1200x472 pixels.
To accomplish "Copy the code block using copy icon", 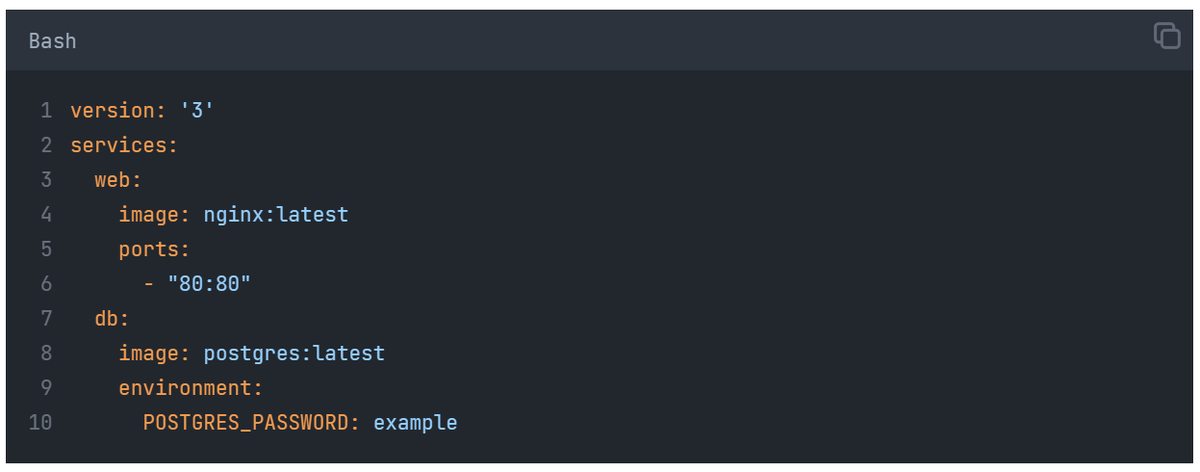I will [x=1167, y=35].
